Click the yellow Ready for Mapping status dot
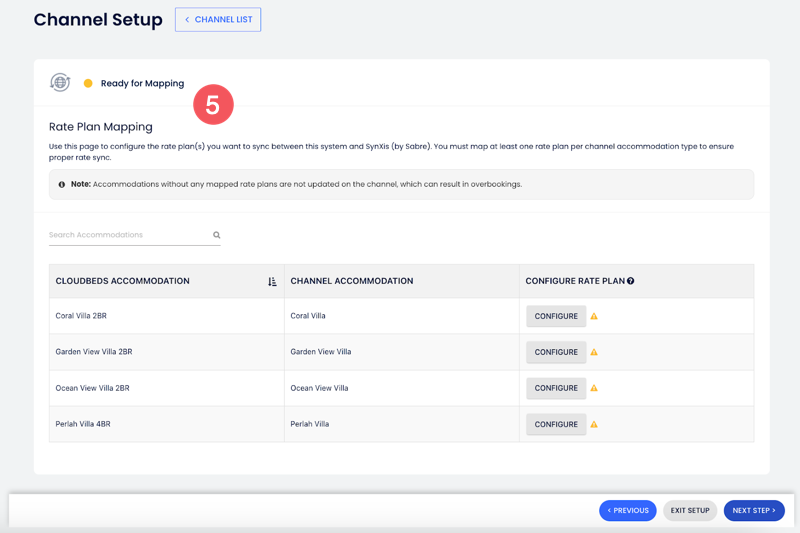 (x=88, y=84)
